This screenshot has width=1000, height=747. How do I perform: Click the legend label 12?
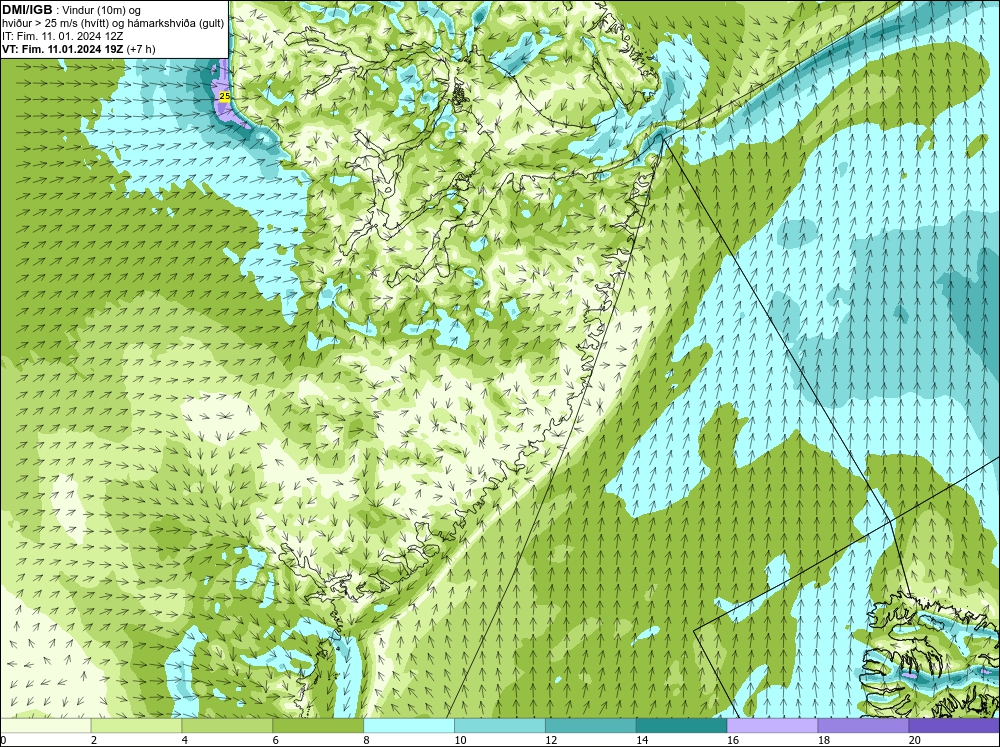551,740
